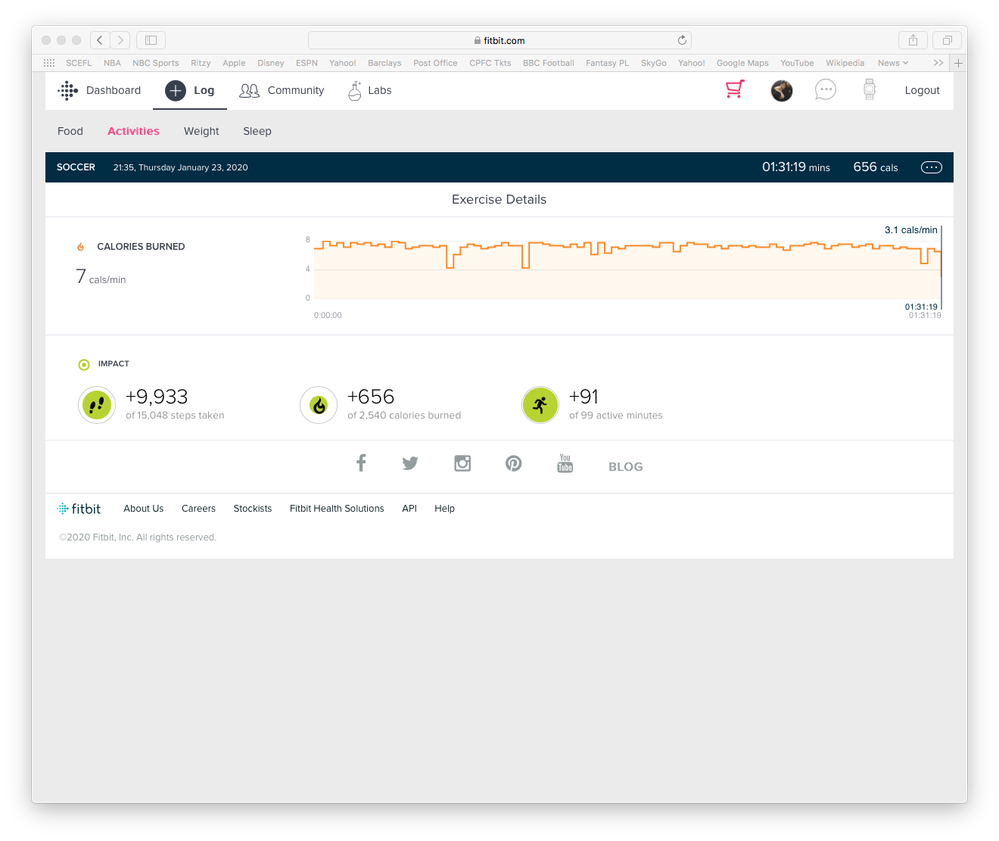Open the Fantasy PL bookmark
Image resolution: width=999 pixels, height=841 pixels.
click(x=607, y=63)
